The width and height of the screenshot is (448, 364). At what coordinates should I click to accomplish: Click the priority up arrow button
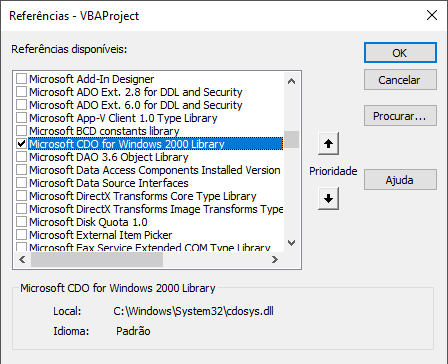pyautogui.click(x=328, y=144)
